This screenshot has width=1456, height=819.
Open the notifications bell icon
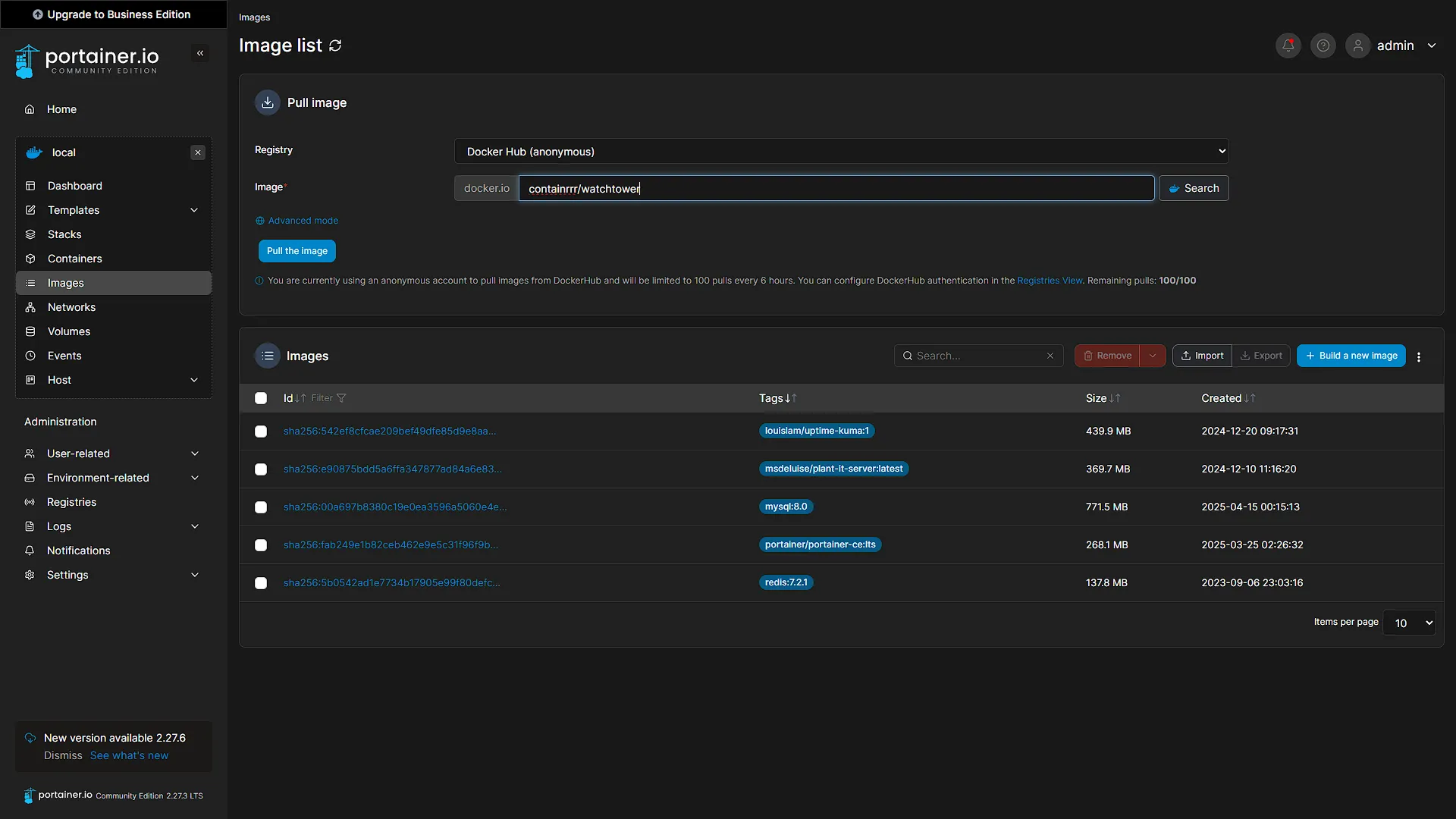(1288, 45)
